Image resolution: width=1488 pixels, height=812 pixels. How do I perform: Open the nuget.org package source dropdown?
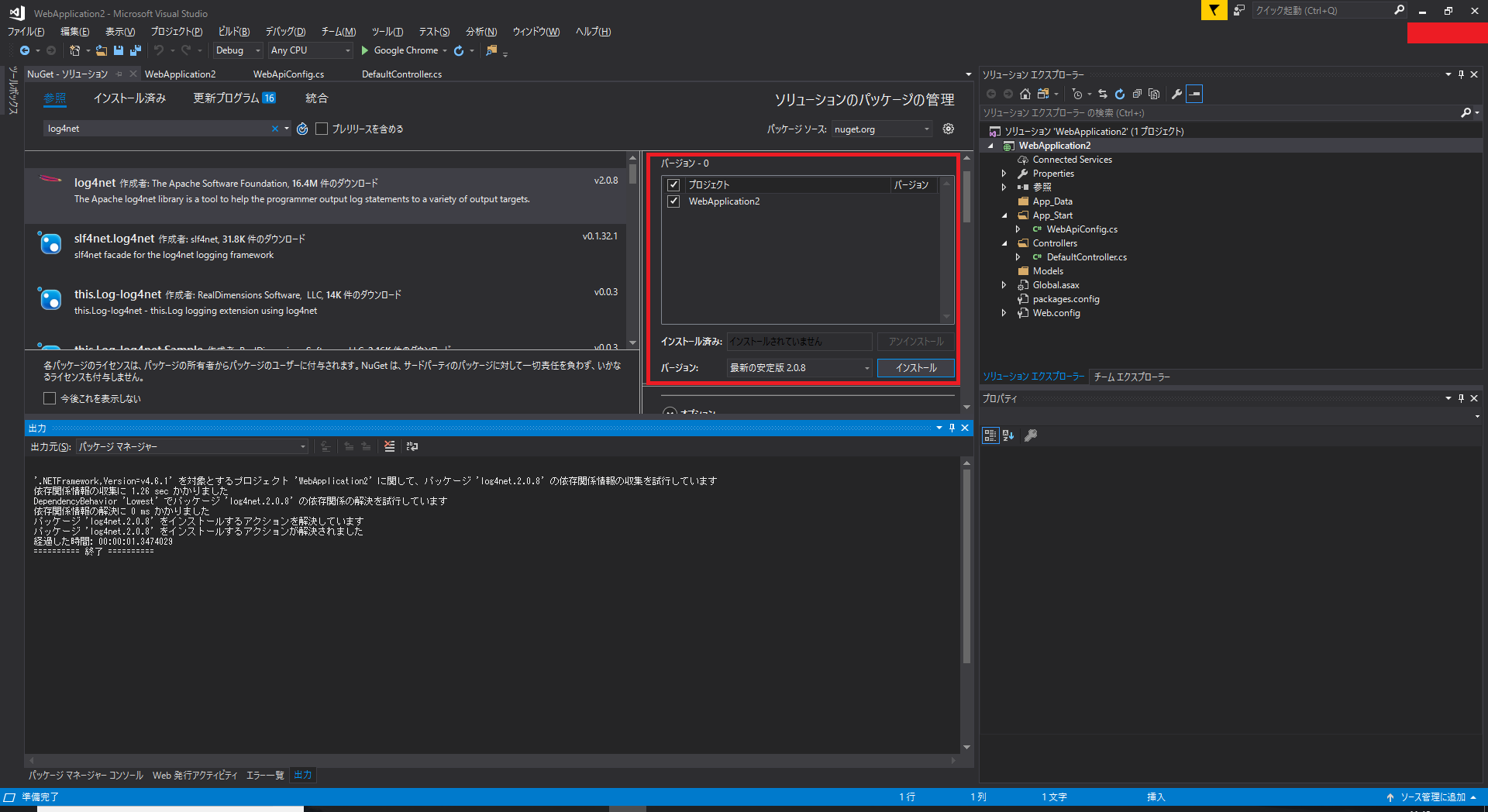click(x=882, y=129)
